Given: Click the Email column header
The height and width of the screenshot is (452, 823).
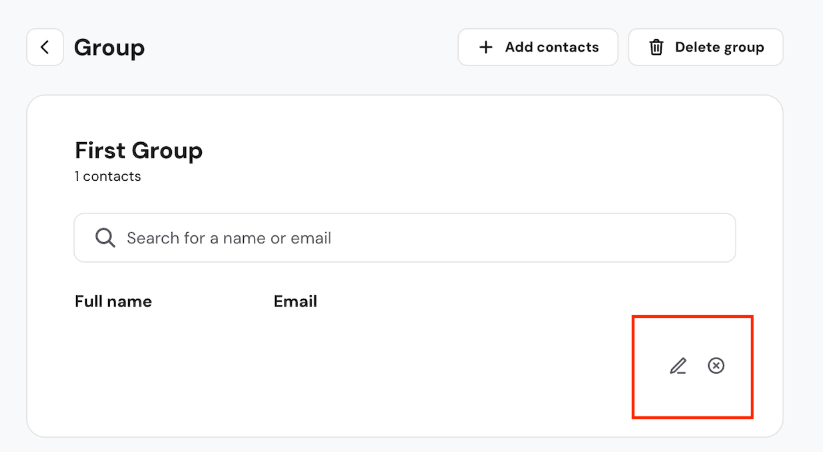Looking at the screenshot, I should point(295,301).
